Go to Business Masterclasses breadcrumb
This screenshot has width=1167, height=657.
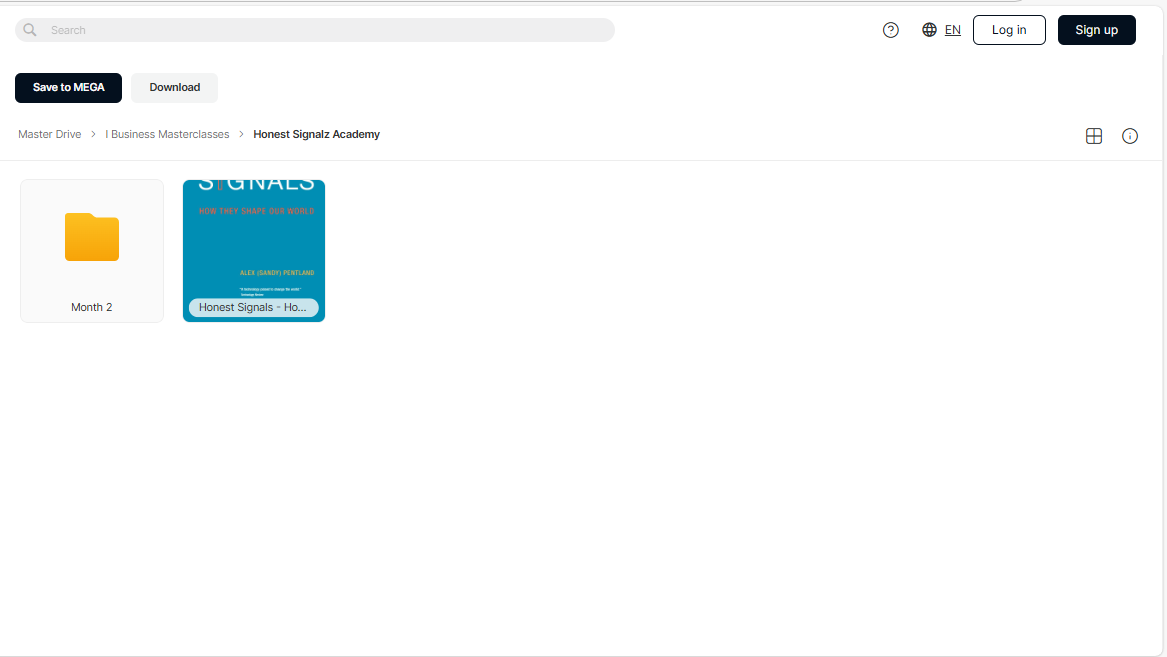(x=167, y=134)
